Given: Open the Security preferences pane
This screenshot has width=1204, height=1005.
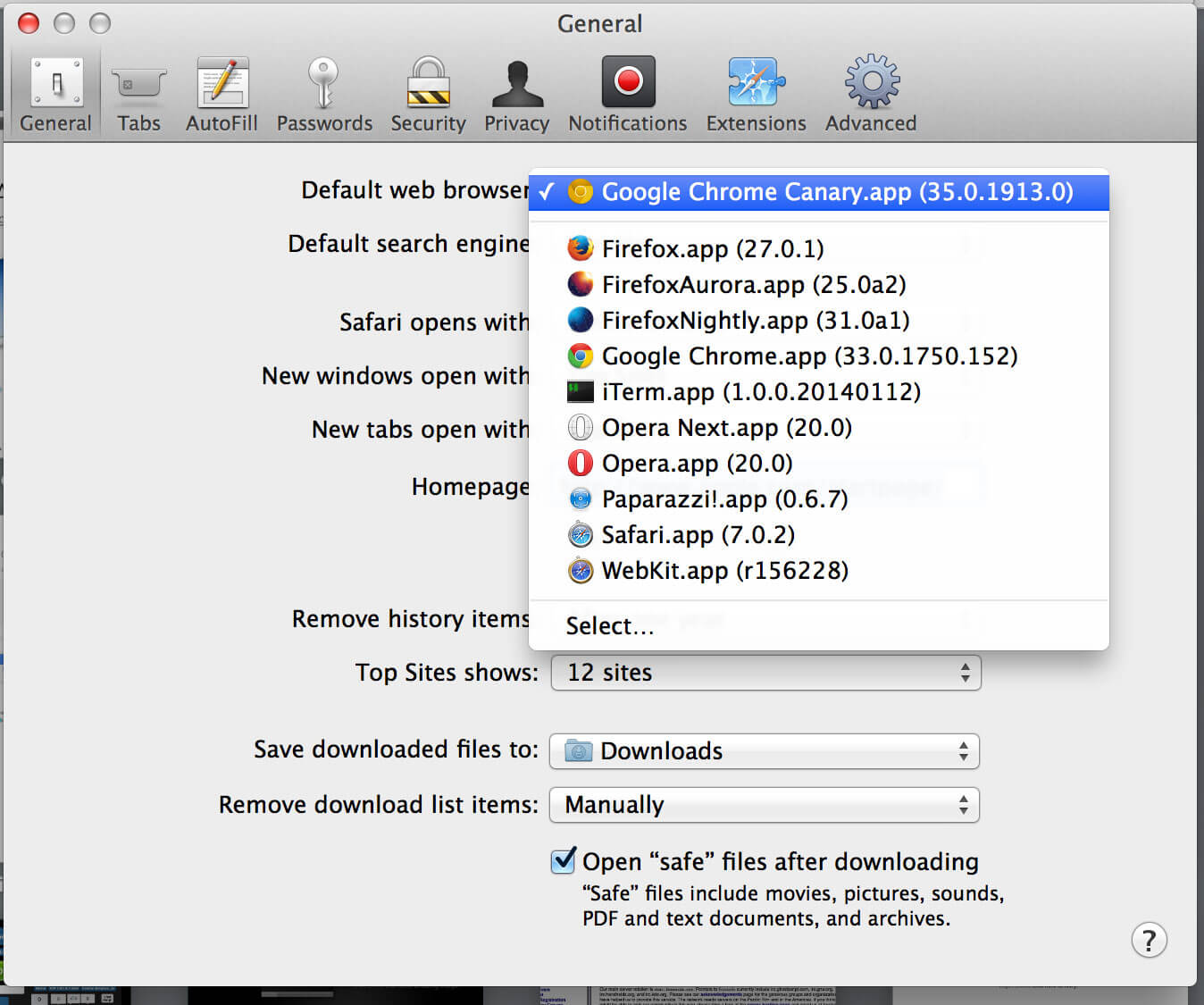Looking at the screenshot, I should (x=428, y=95).
